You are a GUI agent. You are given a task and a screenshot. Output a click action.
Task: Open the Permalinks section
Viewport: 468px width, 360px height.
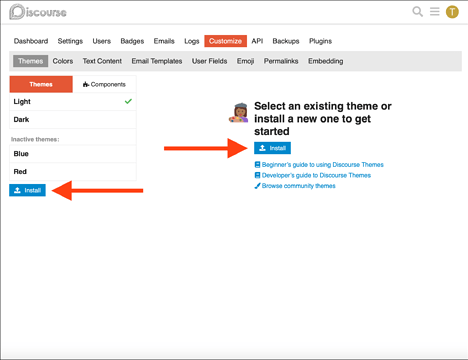point(281,61)
